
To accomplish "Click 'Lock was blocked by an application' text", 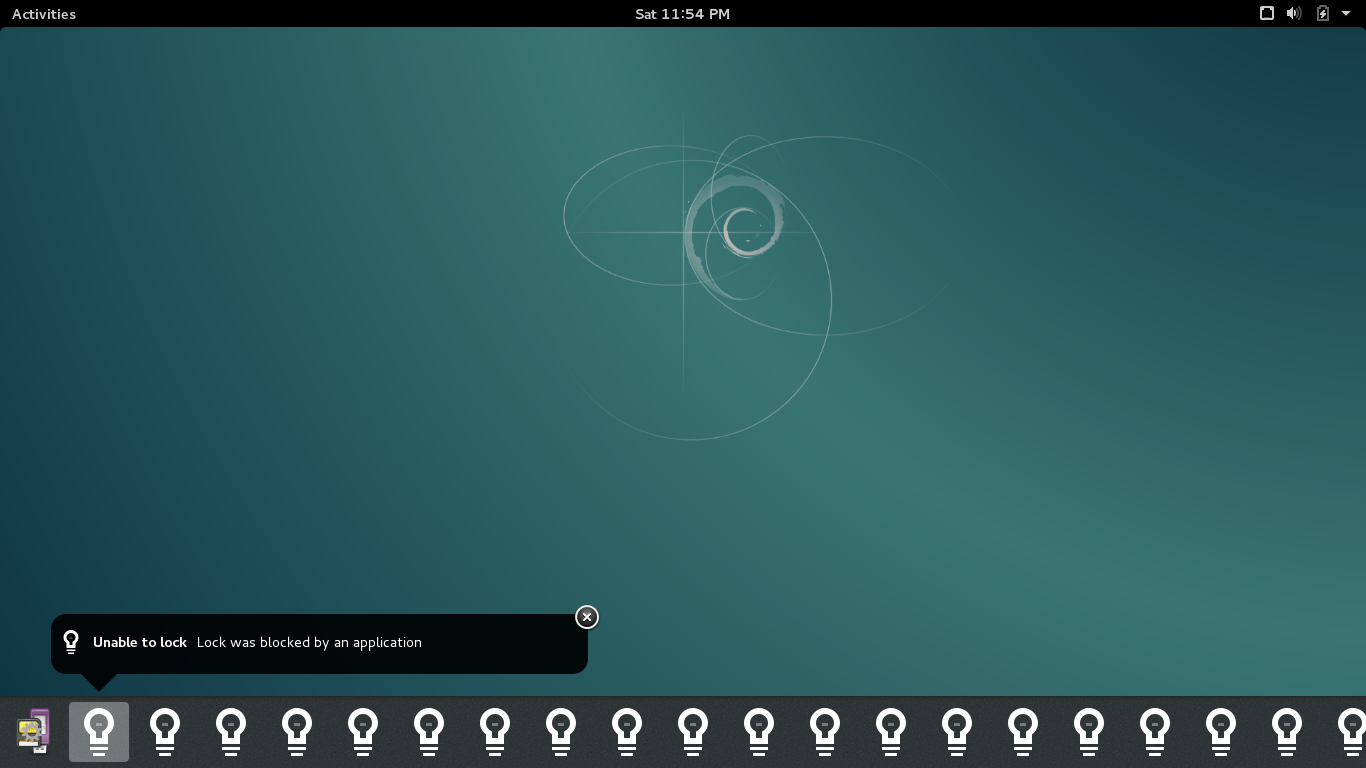I will coord(309,642).
